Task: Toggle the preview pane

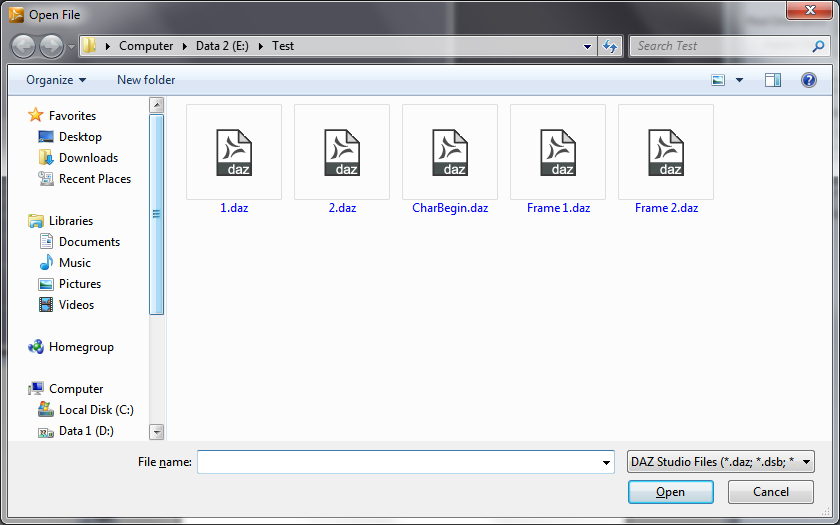Action: point(772,80)
